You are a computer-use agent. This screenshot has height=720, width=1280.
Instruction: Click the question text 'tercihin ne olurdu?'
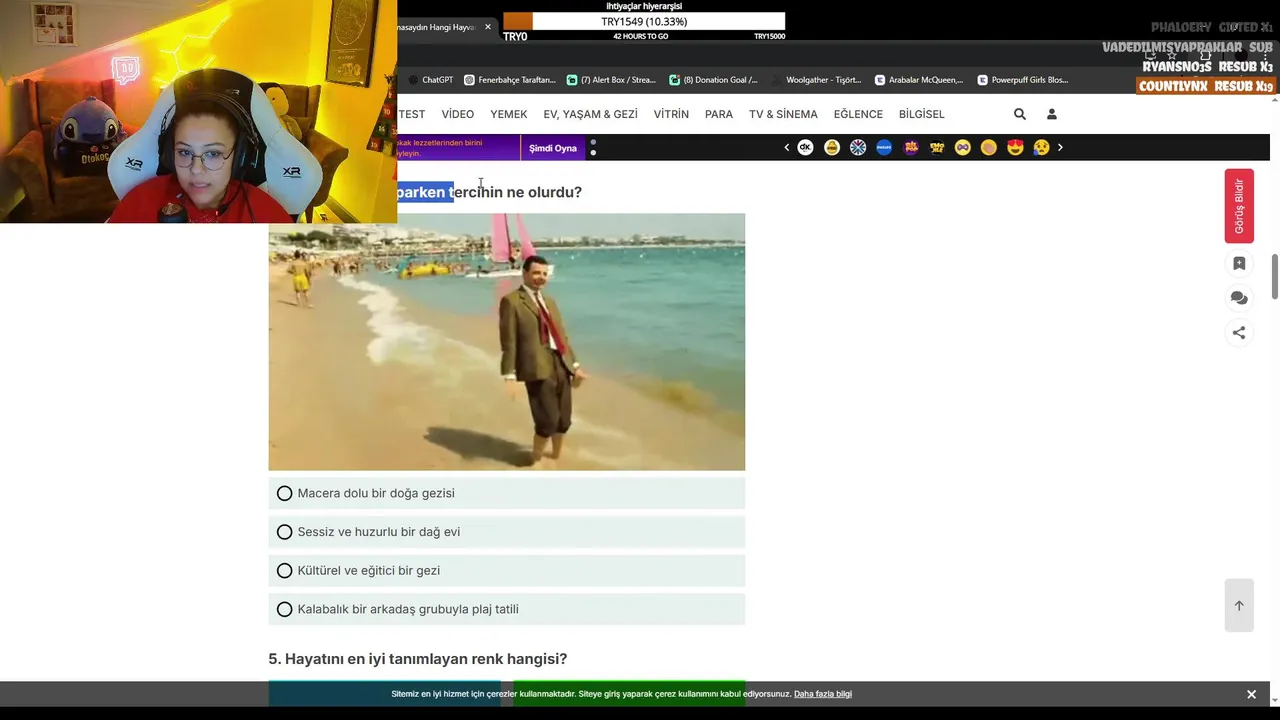pos(517,192)
